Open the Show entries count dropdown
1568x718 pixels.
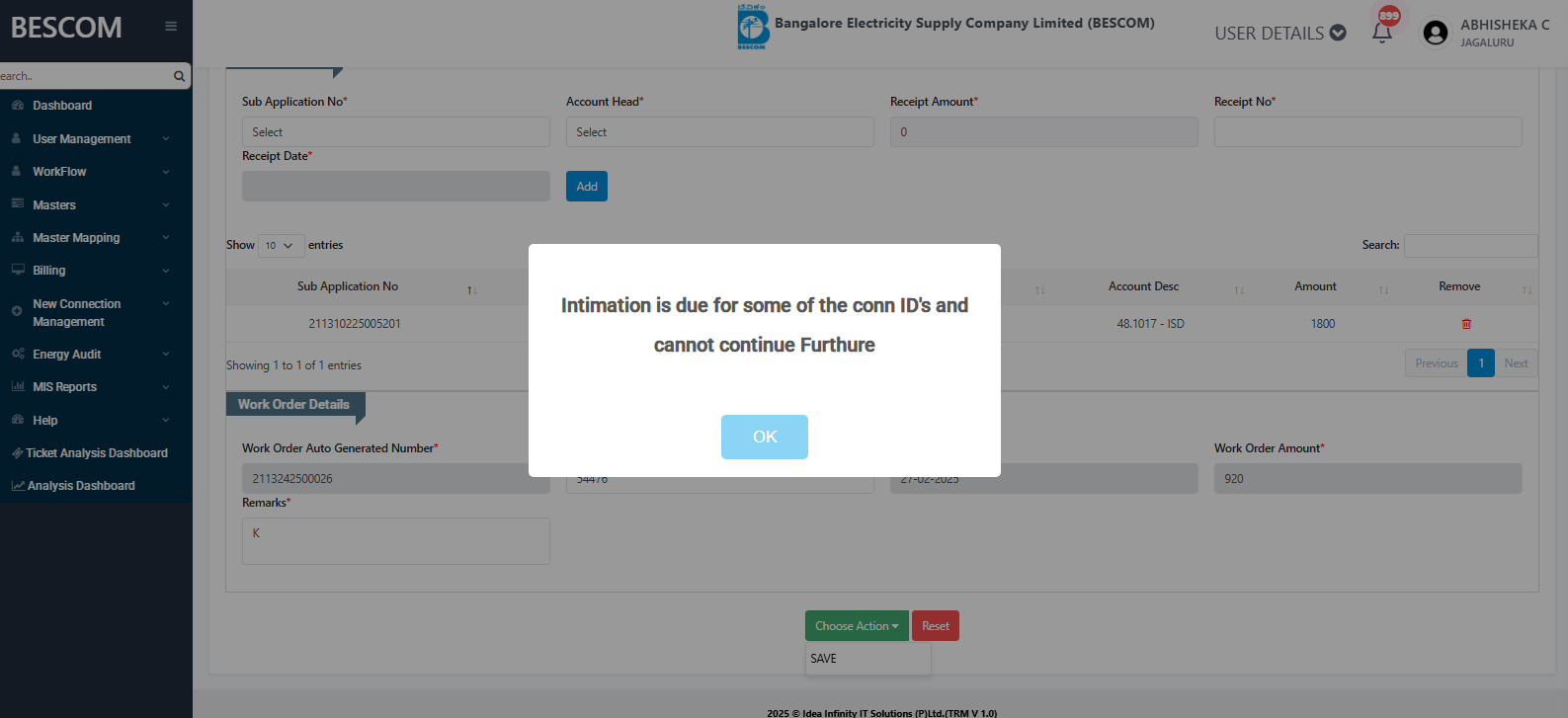coord(281,245)
